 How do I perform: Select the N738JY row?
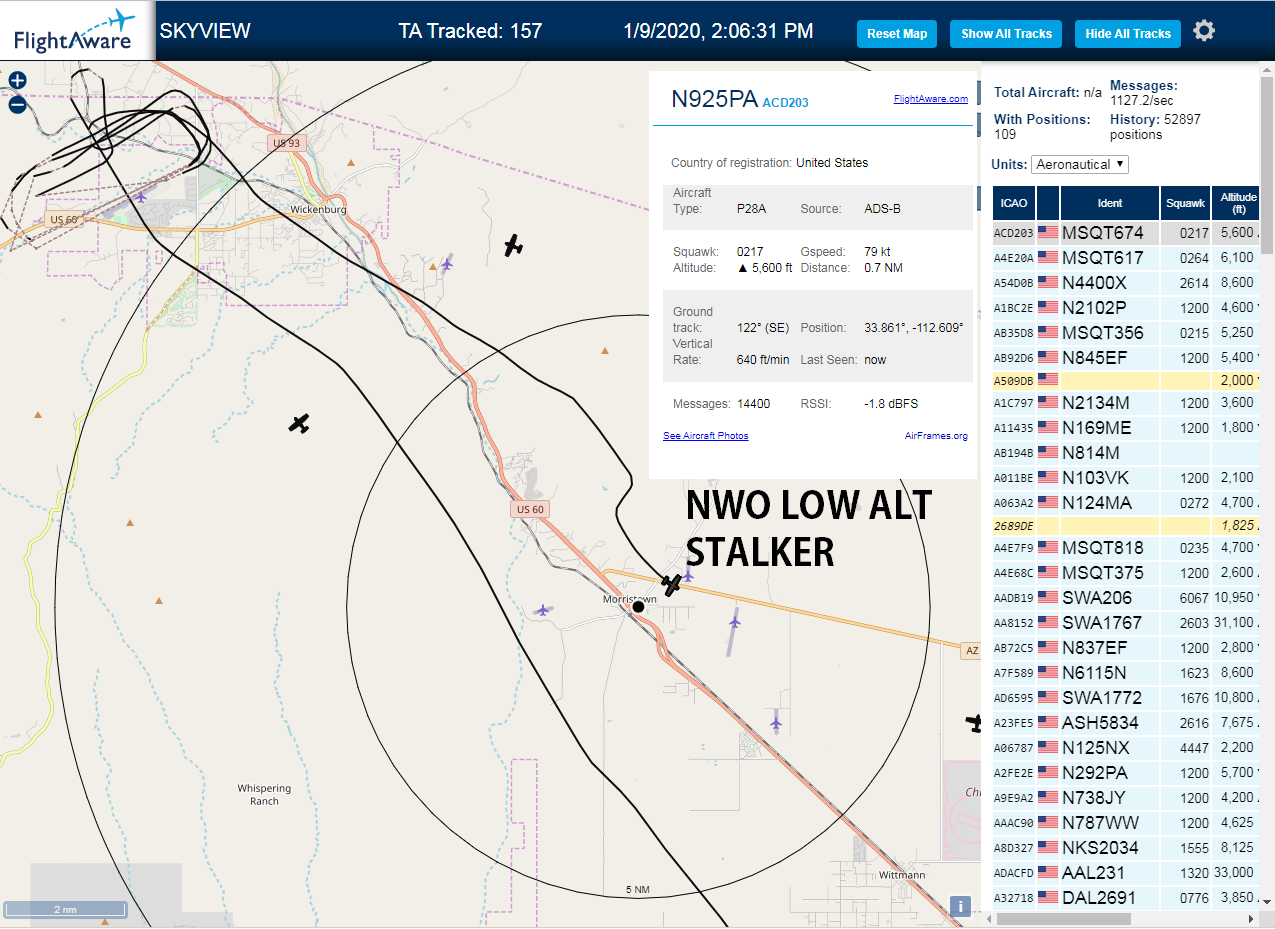pos(1127,798)
